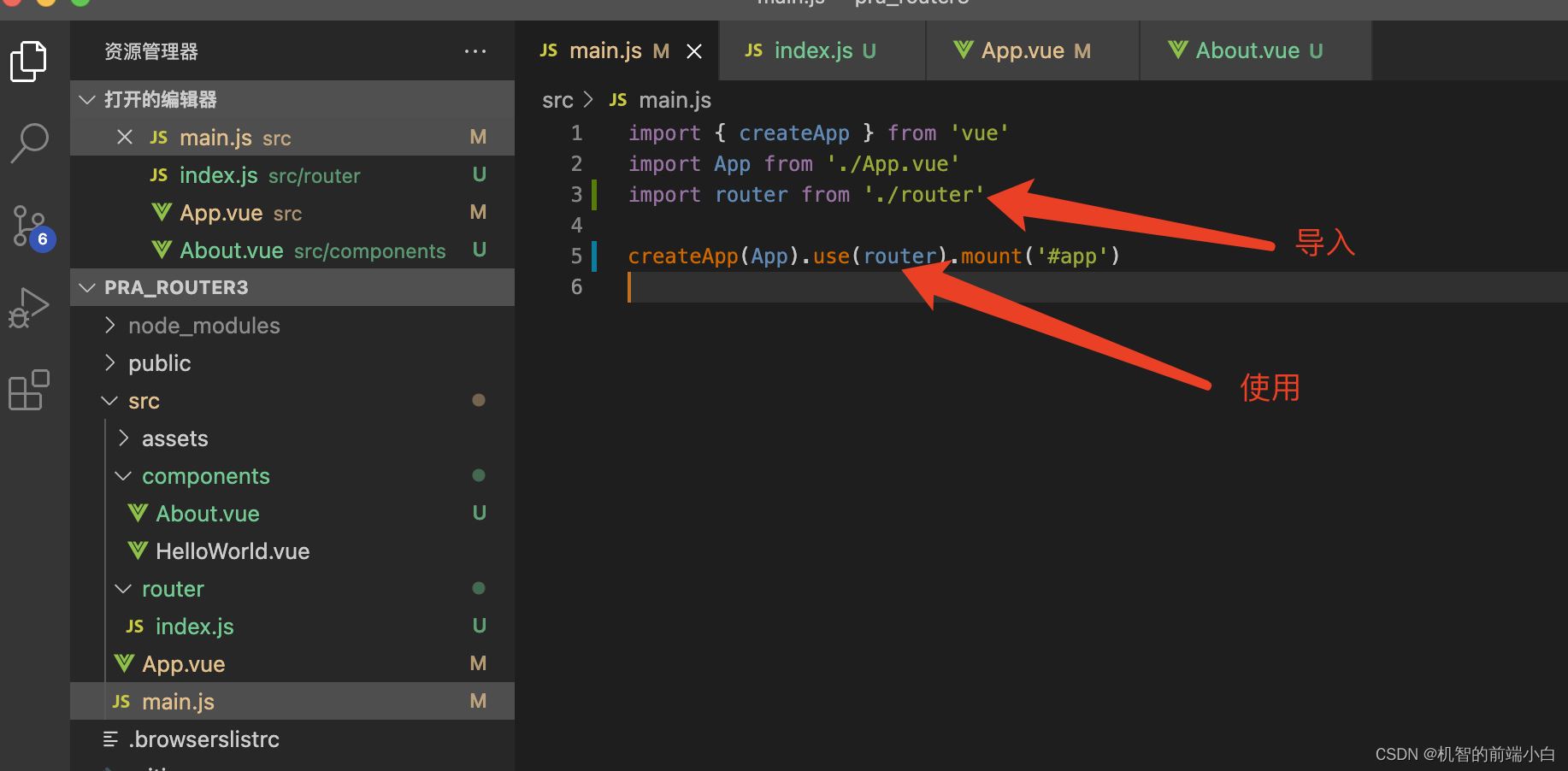Collapse the PRA_ROUTER3 project section

coord(292,287)
